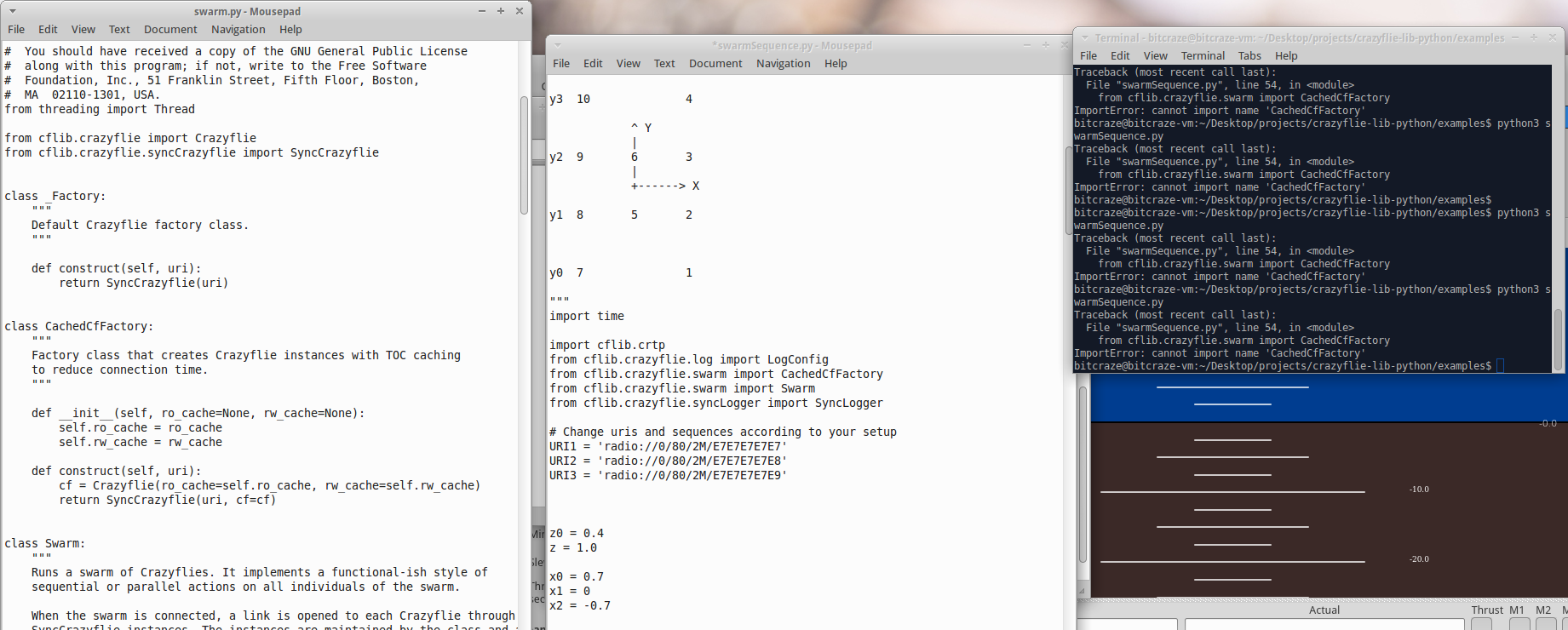This screenshot has height=630, width=1568.
Task: Minimize the swarm.py Mousepad window
Action: [482, 11]
